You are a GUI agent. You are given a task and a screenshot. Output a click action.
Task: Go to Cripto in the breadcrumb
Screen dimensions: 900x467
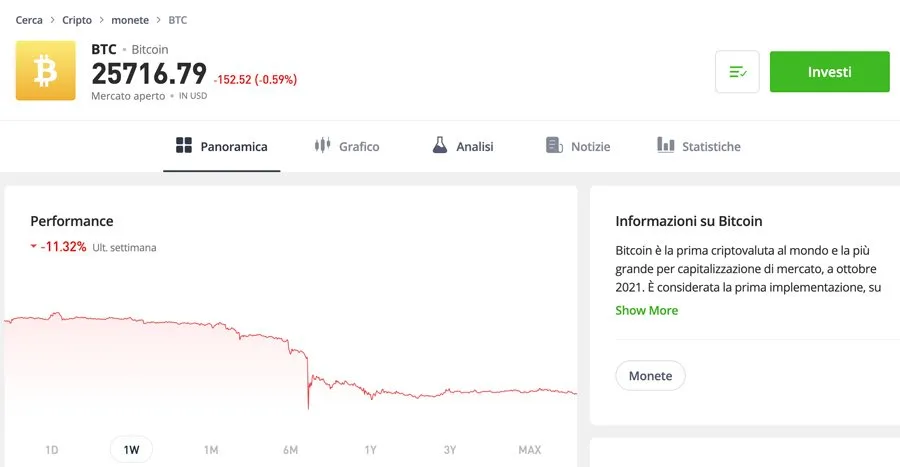tap(77, 20)
